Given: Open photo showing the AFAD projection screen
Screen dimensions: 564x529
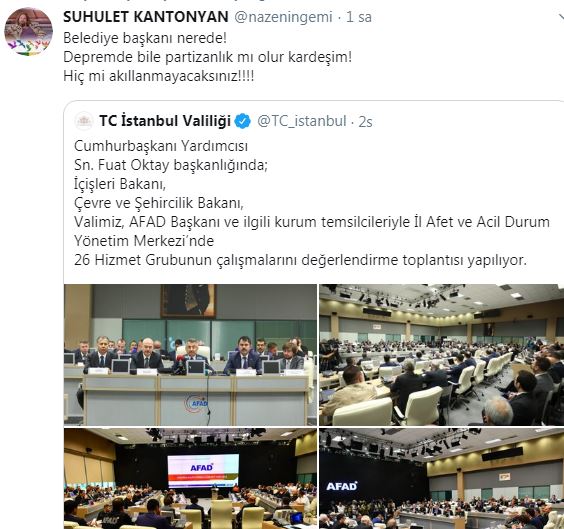Looking at the screenshot, I should pos(190,478).
